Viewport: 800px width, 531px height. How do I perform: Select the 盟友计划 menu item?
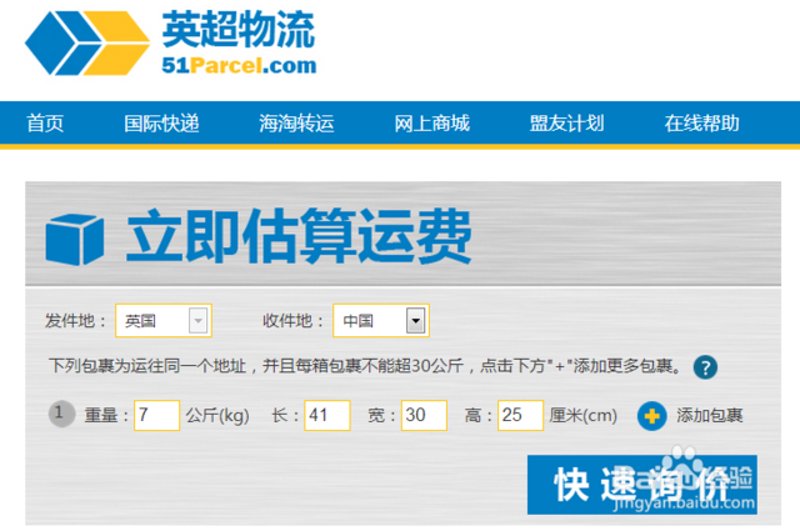pyautogui.click(x=566, y=123)
